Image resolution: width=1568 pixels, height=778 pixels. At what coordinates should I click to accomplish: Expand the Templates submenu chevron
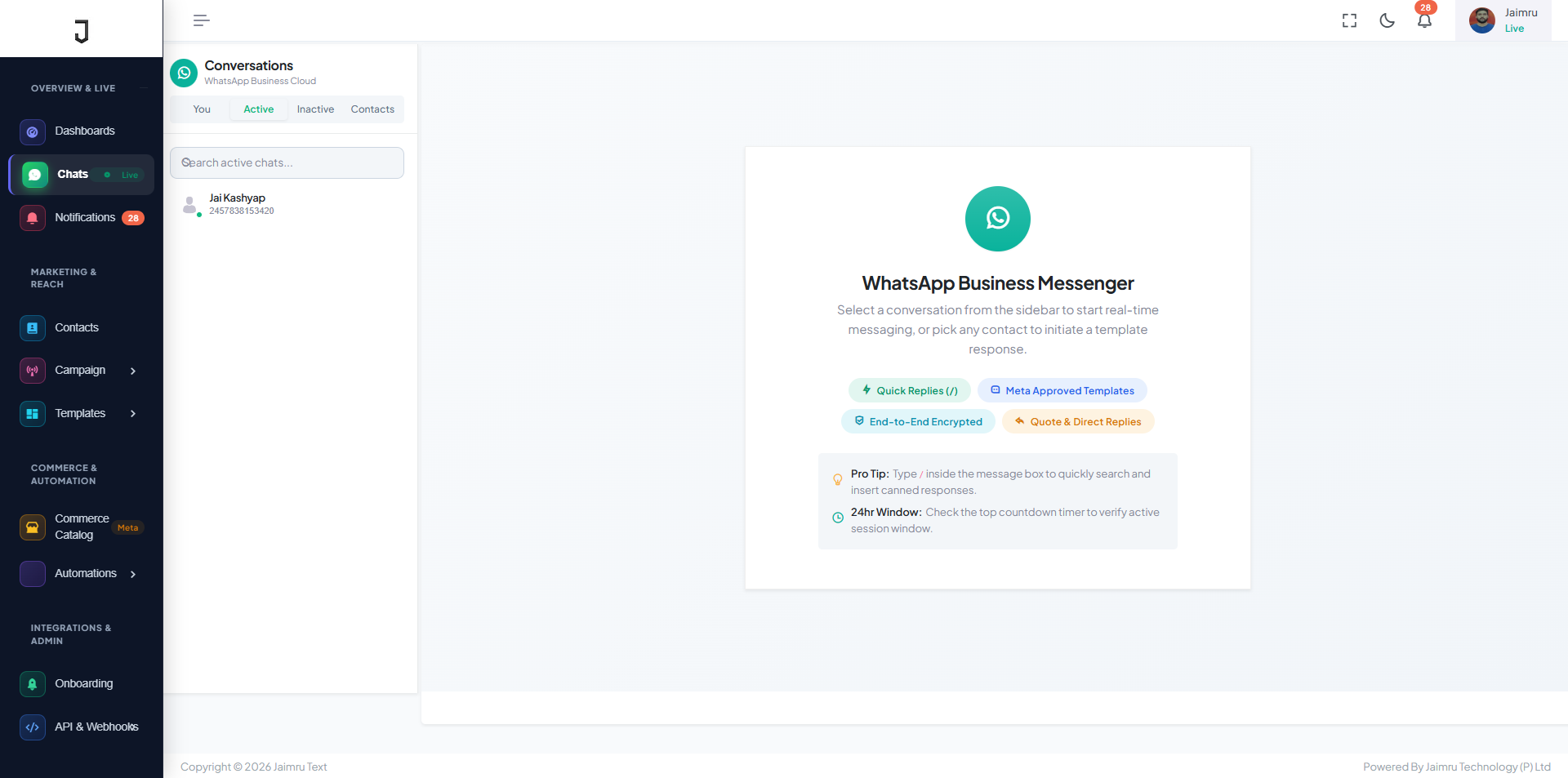click(133, 414)
